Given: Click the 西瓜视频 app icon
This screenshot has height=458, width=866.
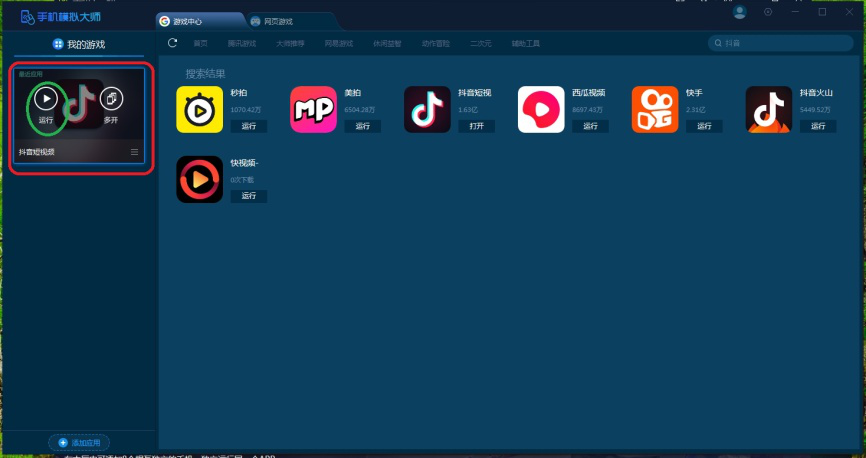Looking at the screenshot, I should (541, 109).
